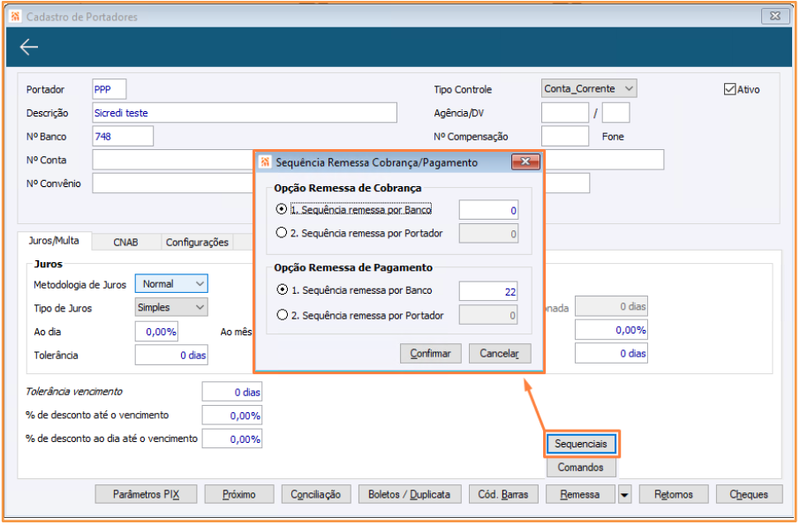
Task: Click the Juros Tolerância dias field
Action: click(x=171, y=355)
